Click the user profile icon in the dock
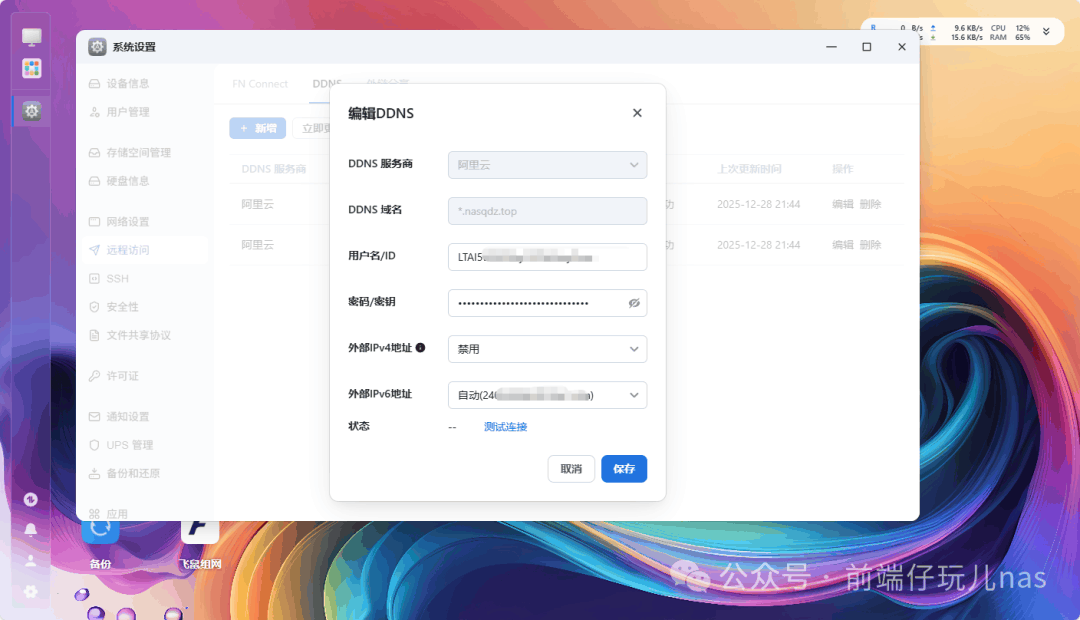1080x620 pixels. 31,560
